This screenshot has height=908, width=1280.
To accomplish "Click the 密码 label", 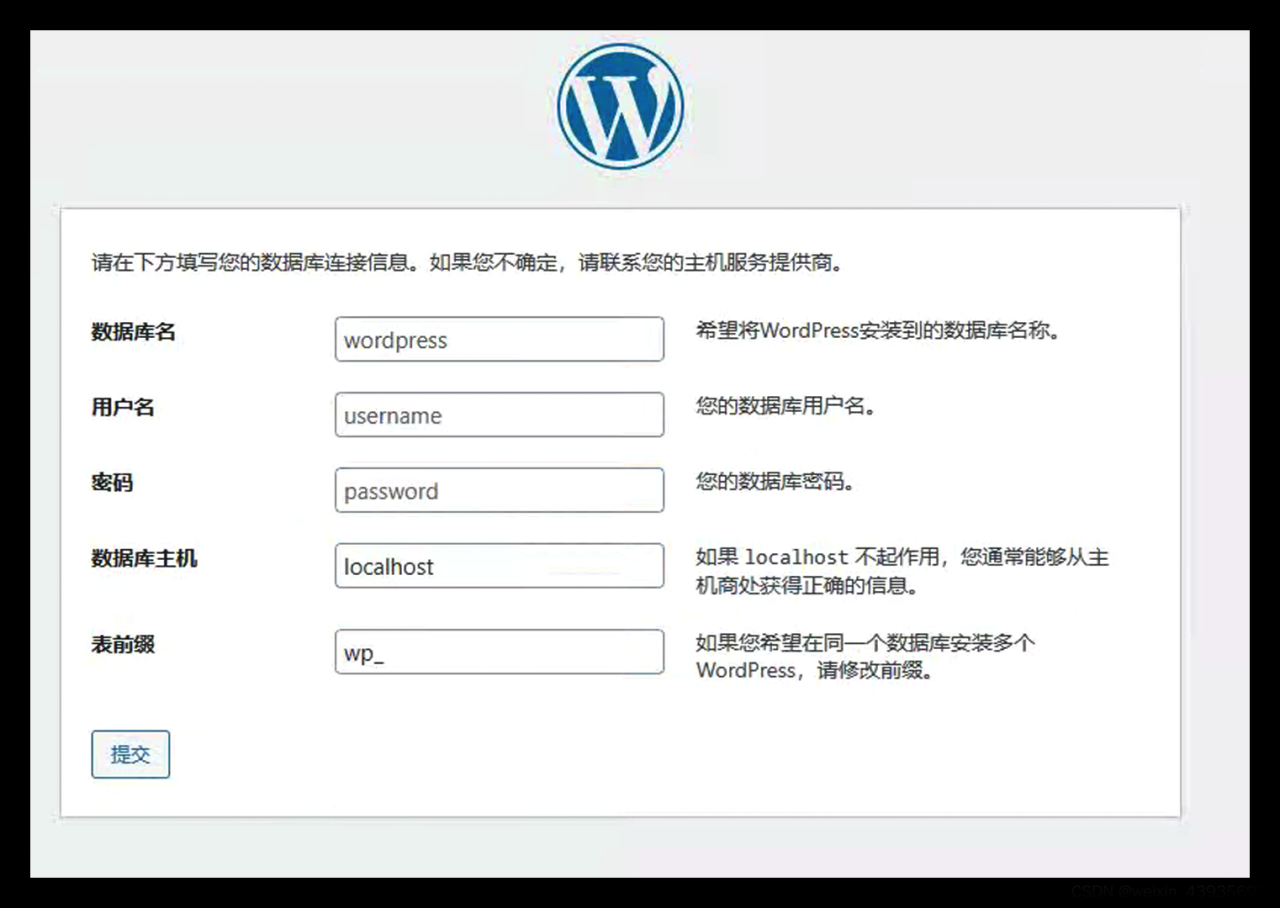I will tap(112, 483).
